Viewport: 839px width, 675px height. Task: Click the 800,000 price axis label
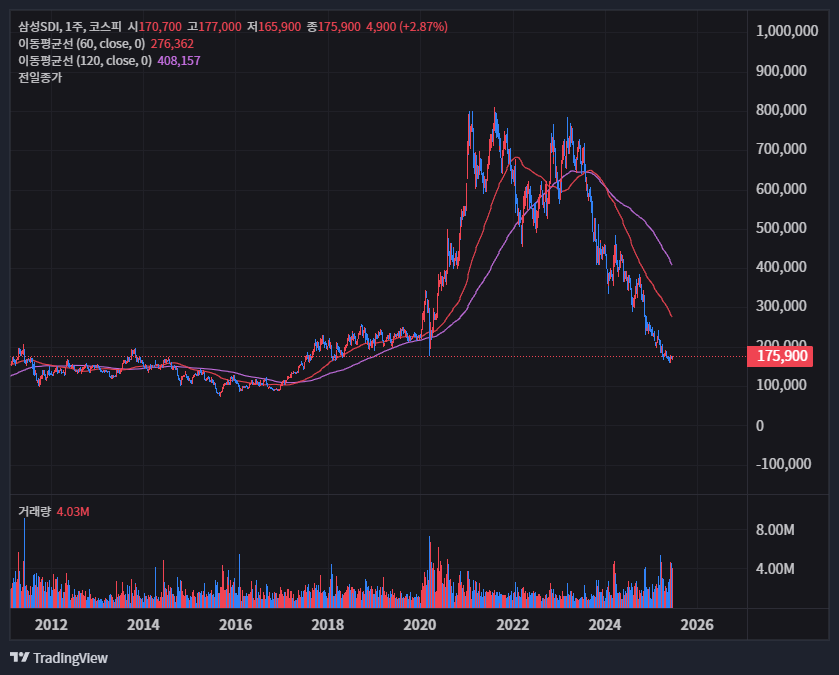781,110
